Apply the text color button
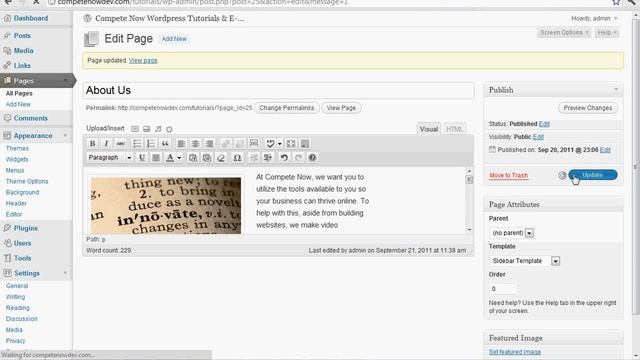 tap(170, 158)
